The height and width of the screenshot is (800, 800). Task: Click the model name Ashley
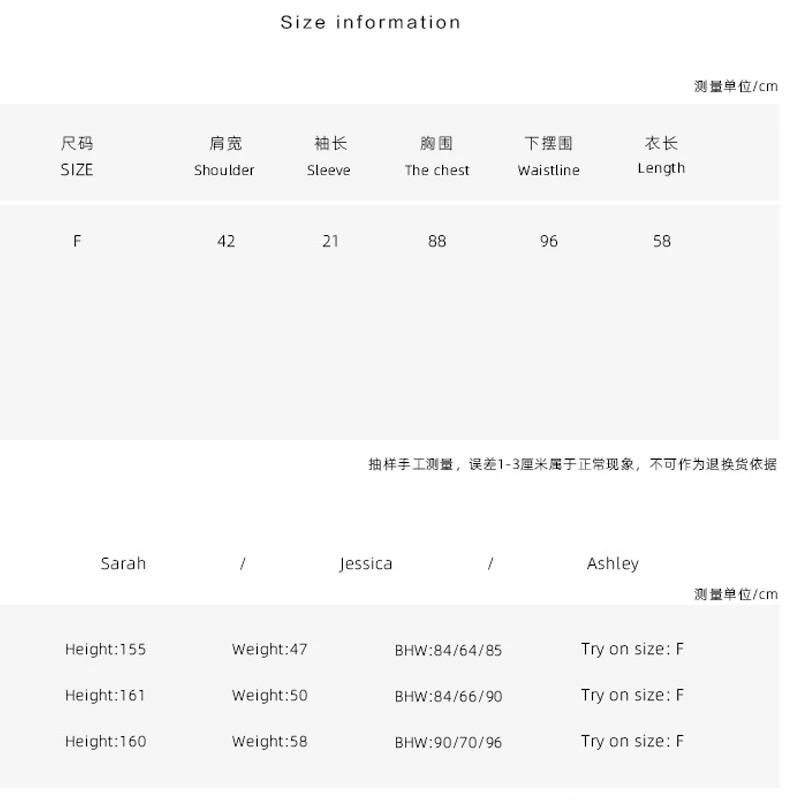[612, 564]
